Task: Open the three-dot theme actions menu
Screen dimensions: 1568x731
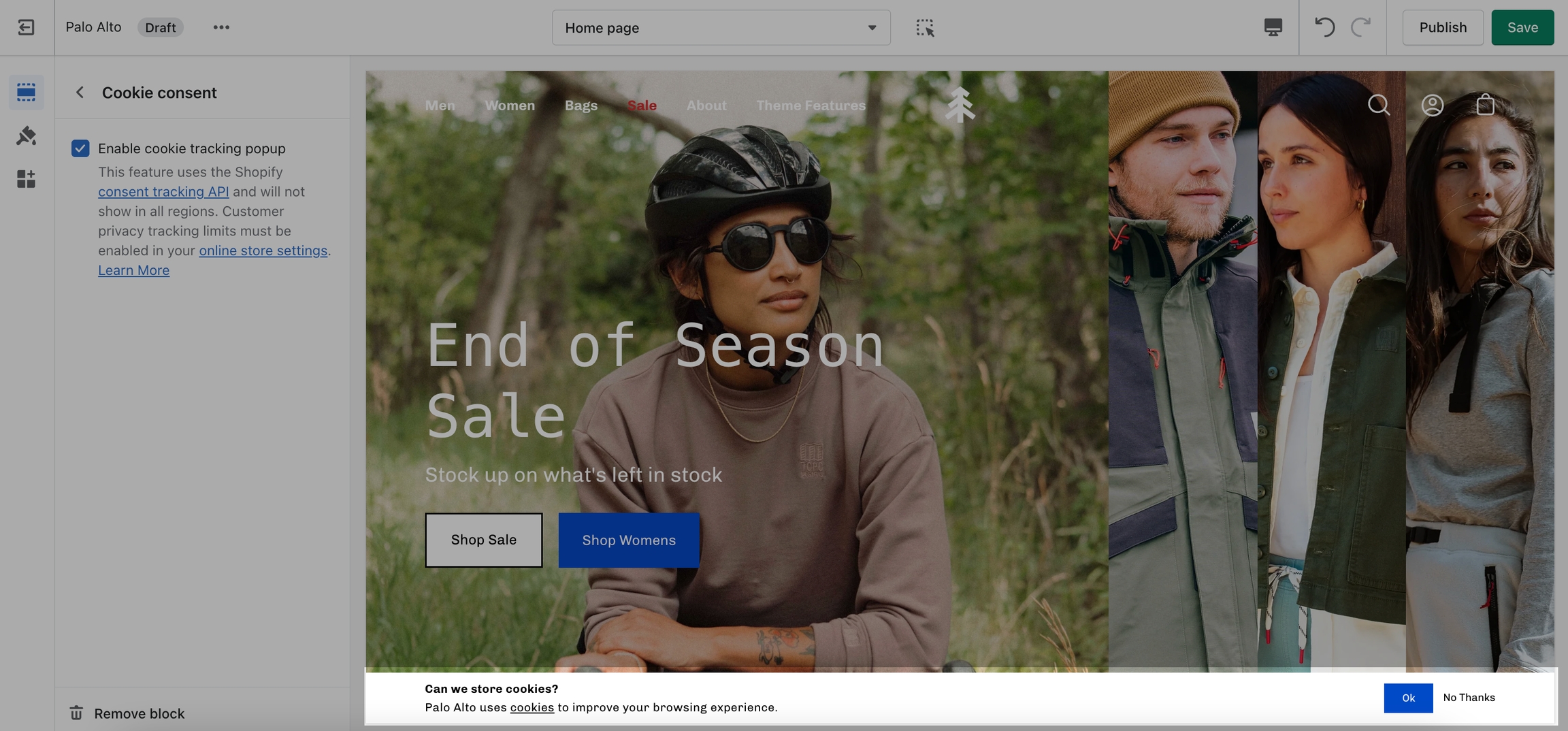Action: pyautogui.click(x=221, y=27)
